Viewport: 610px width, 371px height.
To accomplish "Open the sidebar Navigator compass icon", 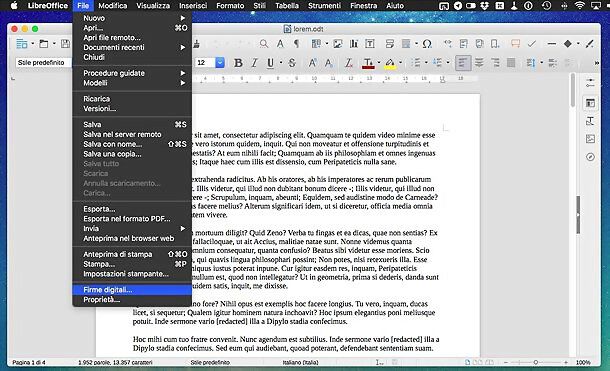I will [590, 157].
